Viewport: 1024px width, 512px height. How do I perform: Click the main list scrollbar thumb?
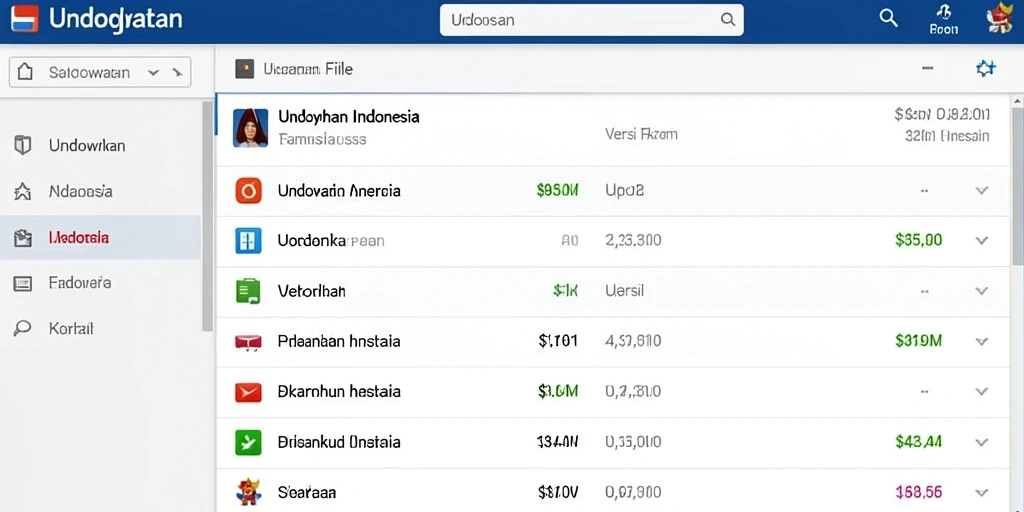[1017, 186]
